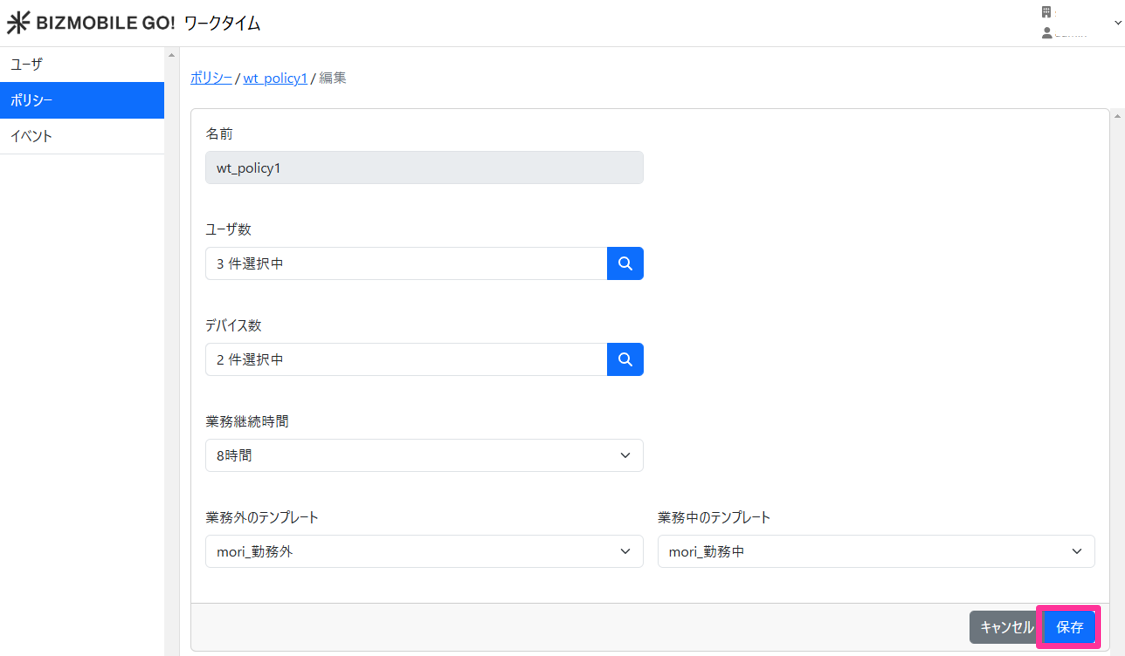Follow the wt_policy1 breadcrumb link
The image size is (1125, 656).
click(275, 78)
